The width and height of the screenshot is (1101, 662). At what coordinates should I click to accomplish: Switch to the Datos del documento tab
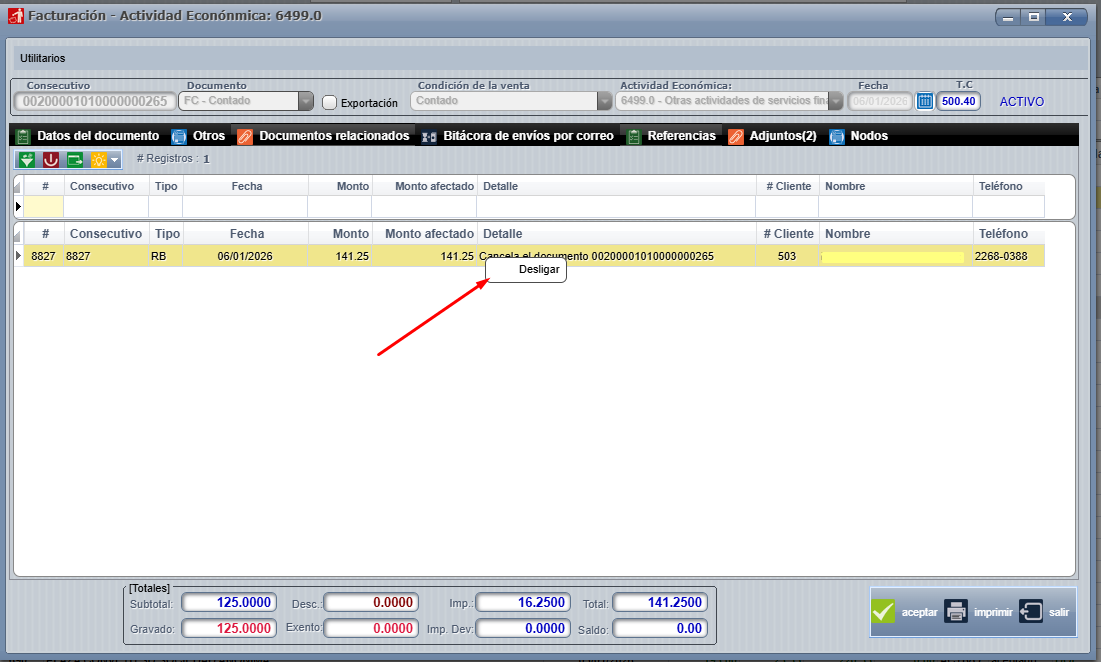(x=97, y=136)
